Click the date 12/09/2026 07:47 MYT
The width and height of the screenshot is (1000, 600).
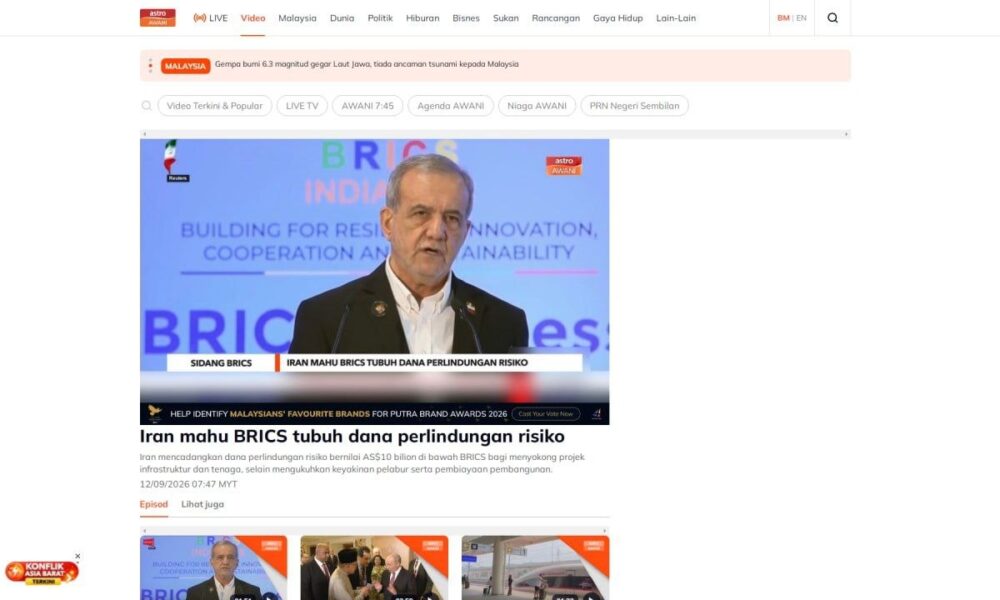pos(188,484)
